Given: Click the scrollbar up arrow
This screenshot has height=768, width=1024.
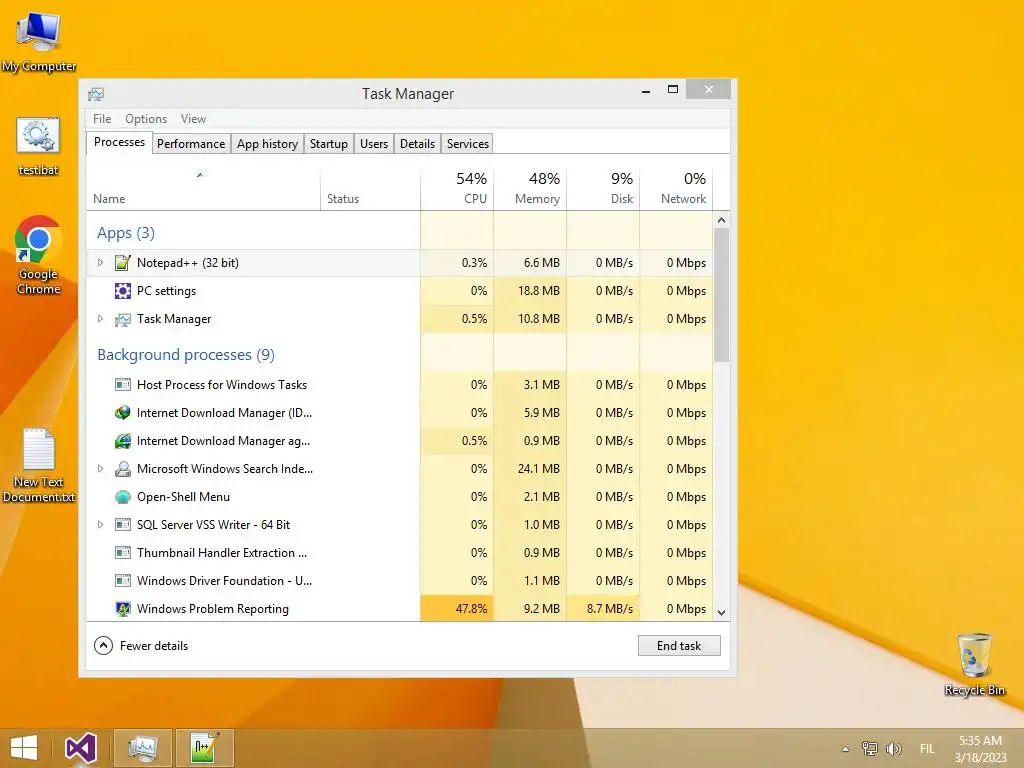Looking at the screenshot, I should [722, 220].
